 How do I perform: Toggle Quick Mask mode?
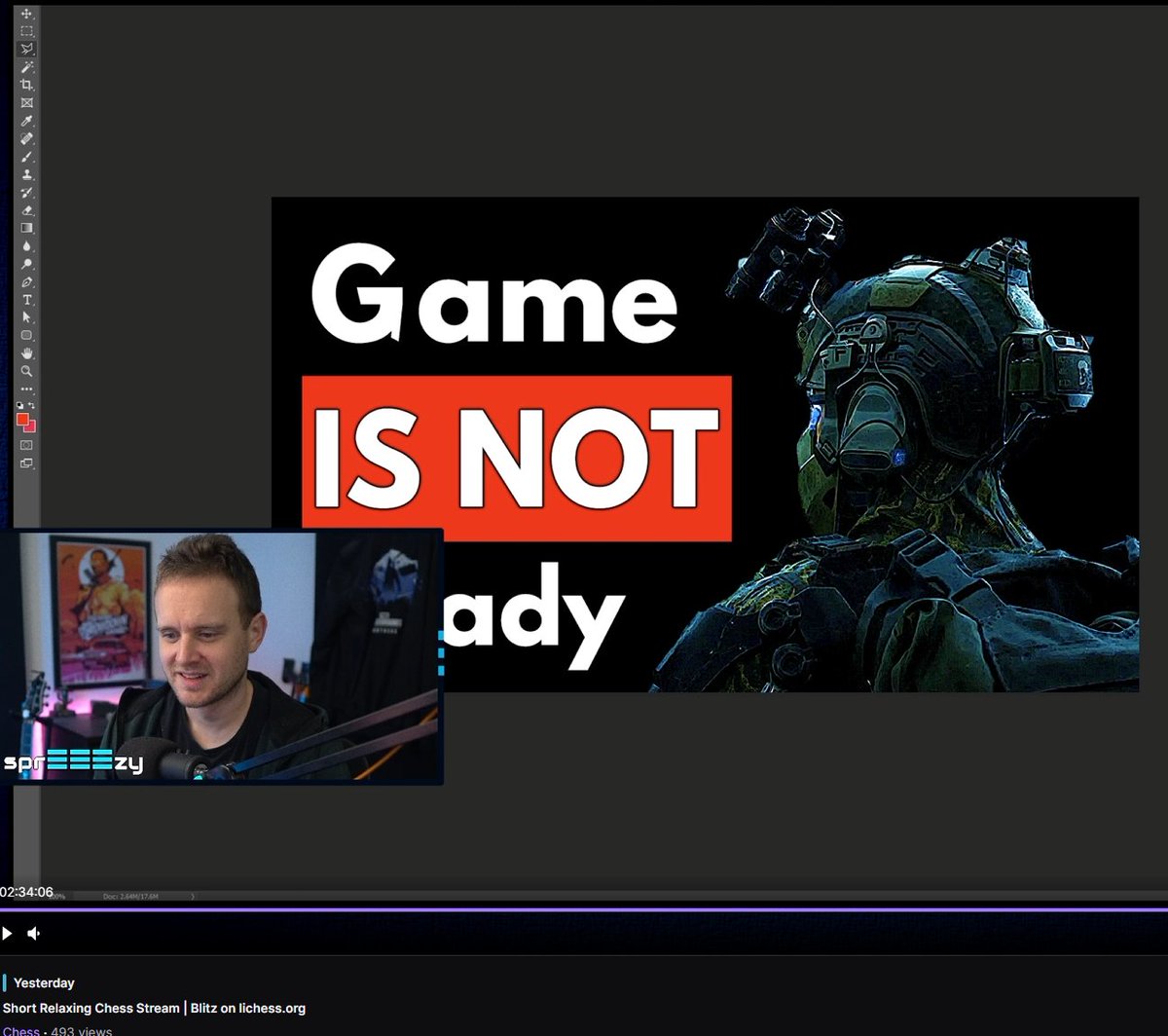27,445
